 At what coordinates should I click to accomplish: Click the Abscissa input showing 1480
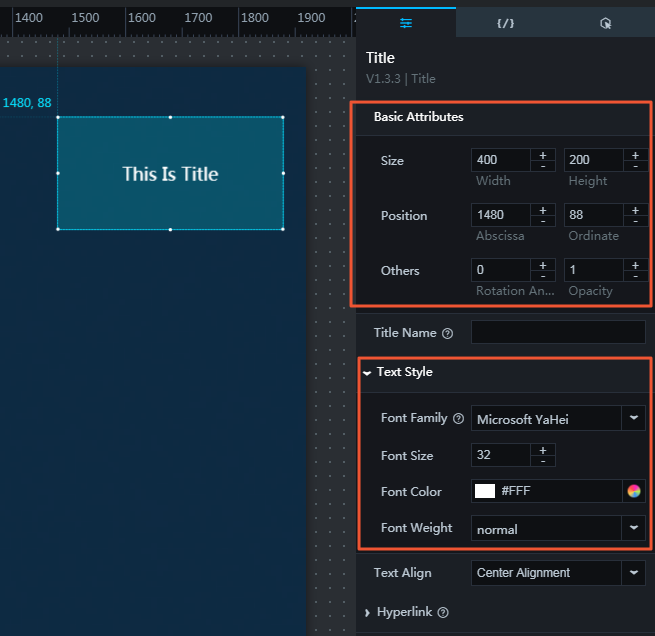(x=501, y=215)
